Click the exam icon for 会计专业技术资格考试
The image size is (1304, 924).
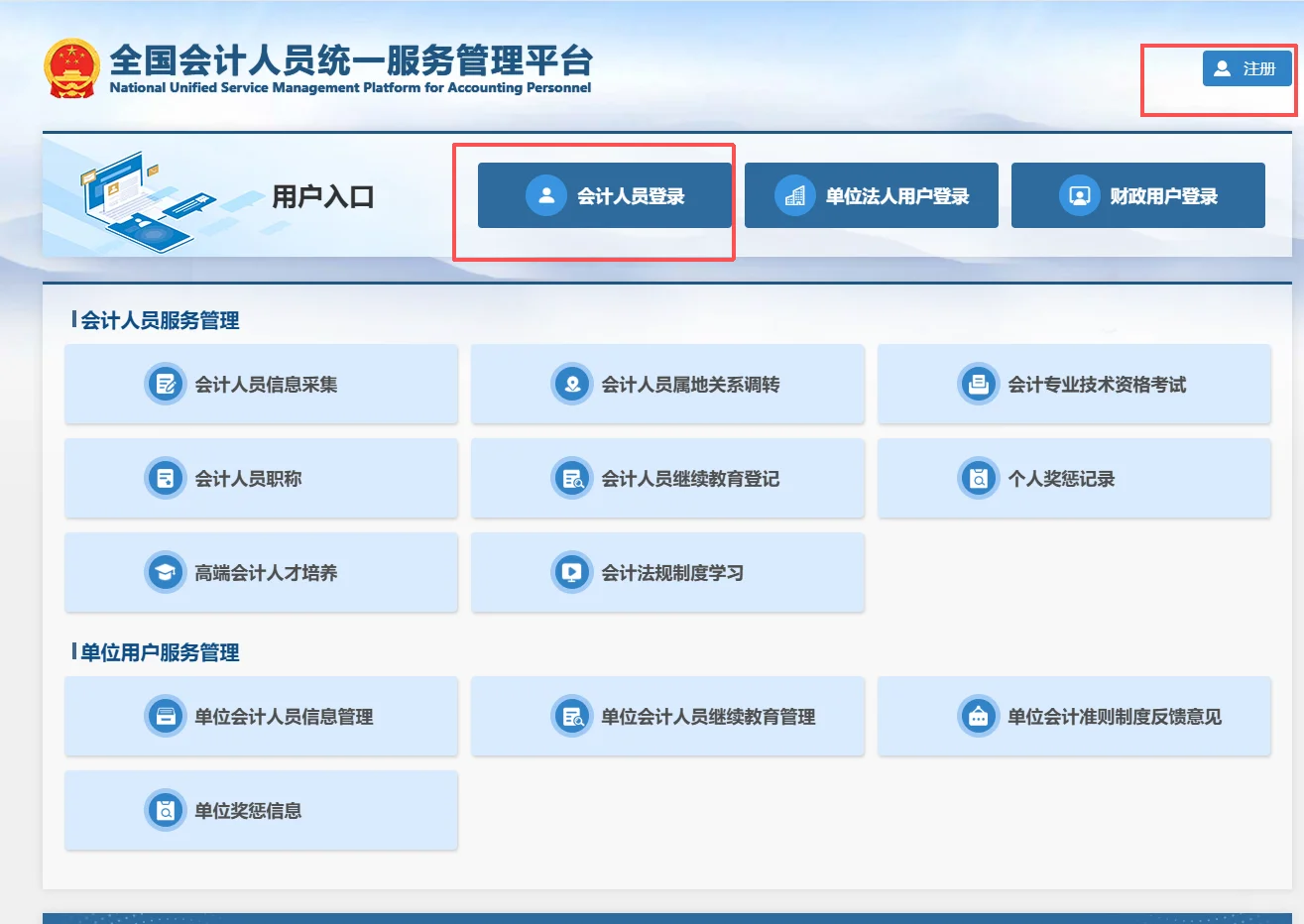(979, 384)
